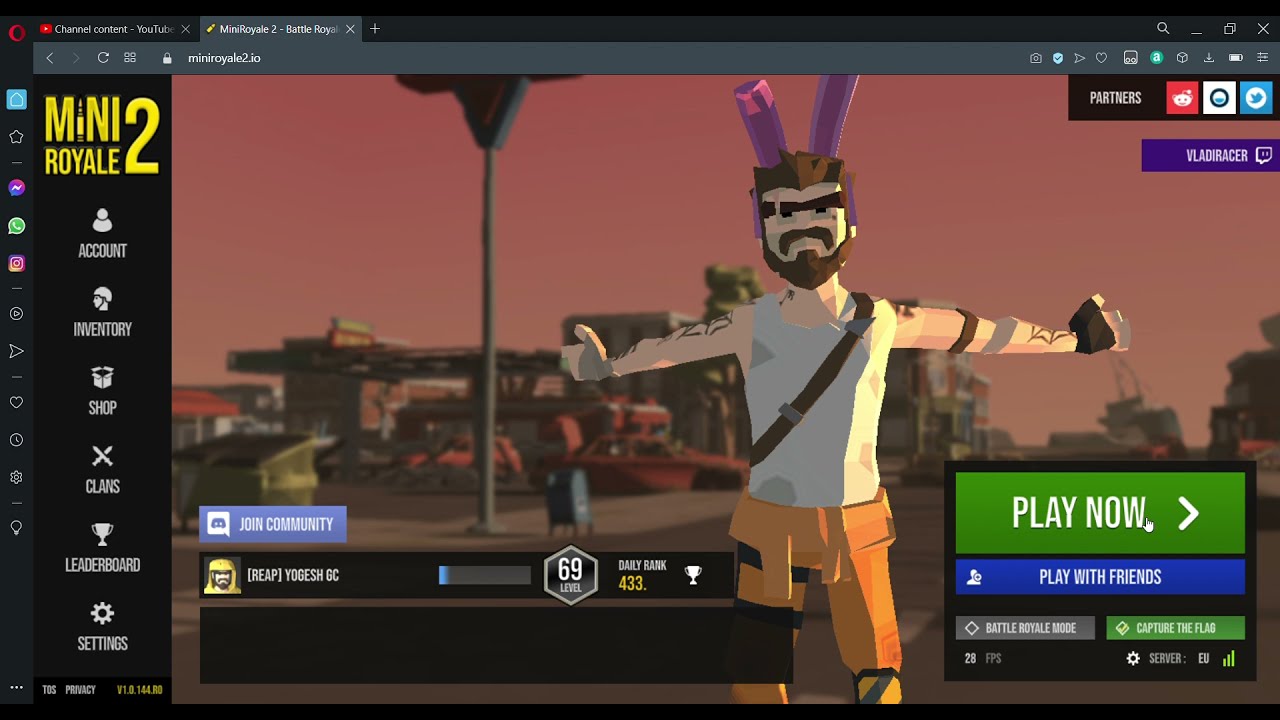Image resolution: width=1280 pixels, height=720 pixels.
Task: Open the Speed Dial start page grid
Action: point(130,58)
